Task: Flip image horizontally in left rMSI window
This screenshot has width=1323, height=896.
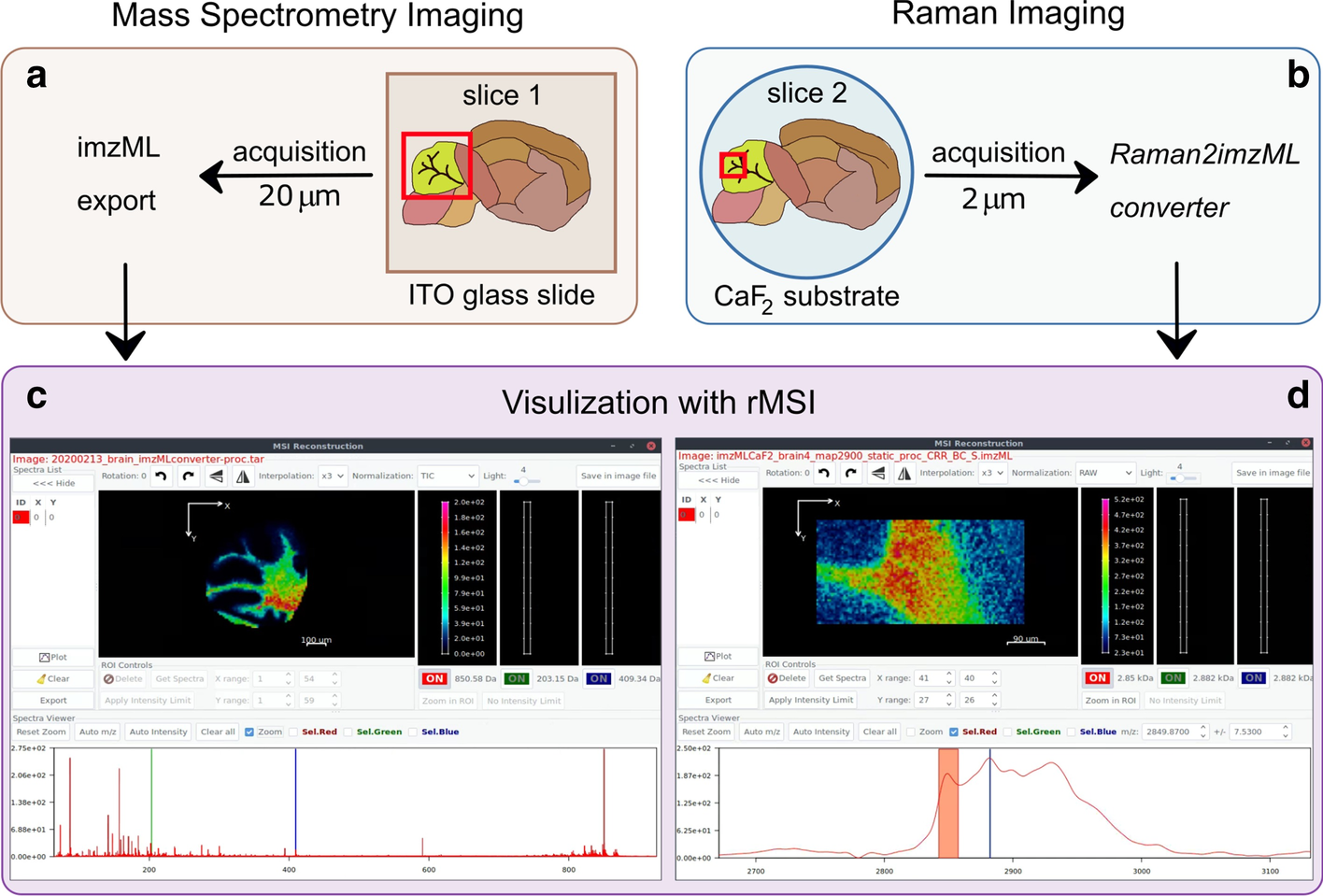Action: pos(243,476)
